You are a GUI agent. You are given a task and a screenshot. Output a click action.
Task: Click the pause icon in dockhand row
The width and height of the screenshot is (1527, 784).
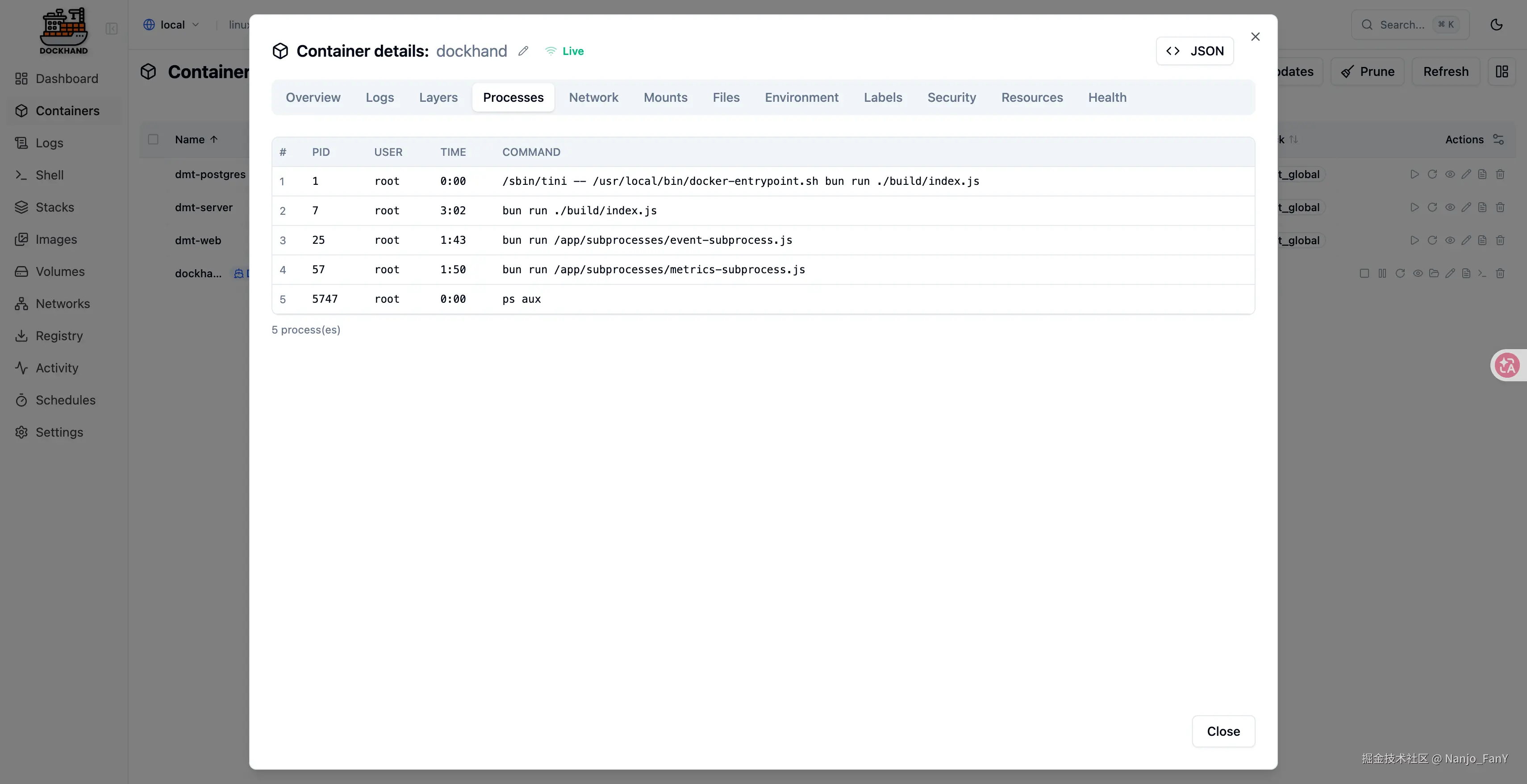coord(1382,273)
